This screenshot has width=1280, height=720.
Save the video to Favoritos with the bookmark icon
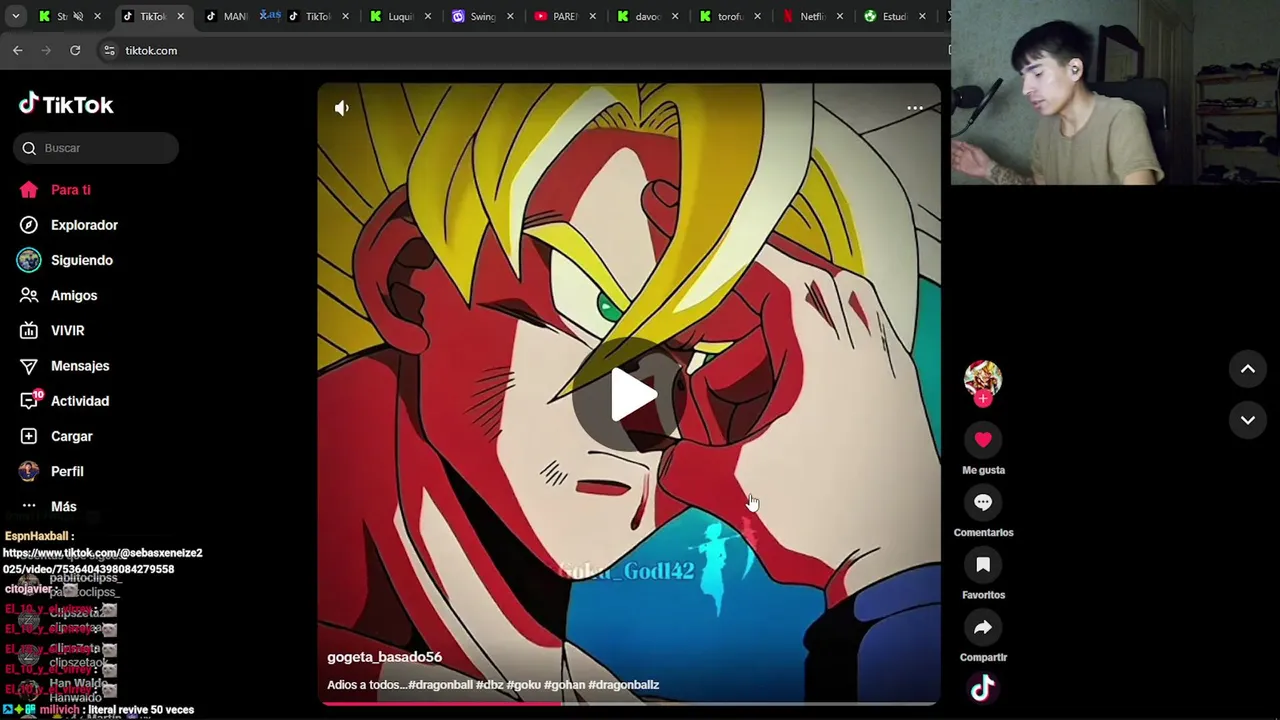click(x=983, y=565)
